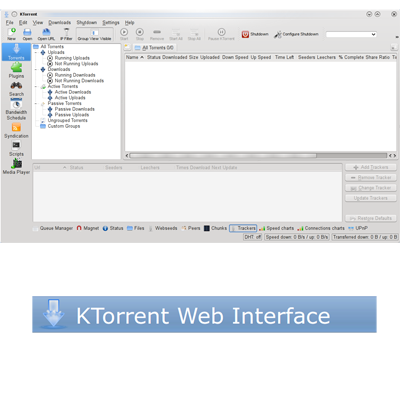Open the Magnet tab
This screenshot has width=400, height=400.
pos(88,228)
